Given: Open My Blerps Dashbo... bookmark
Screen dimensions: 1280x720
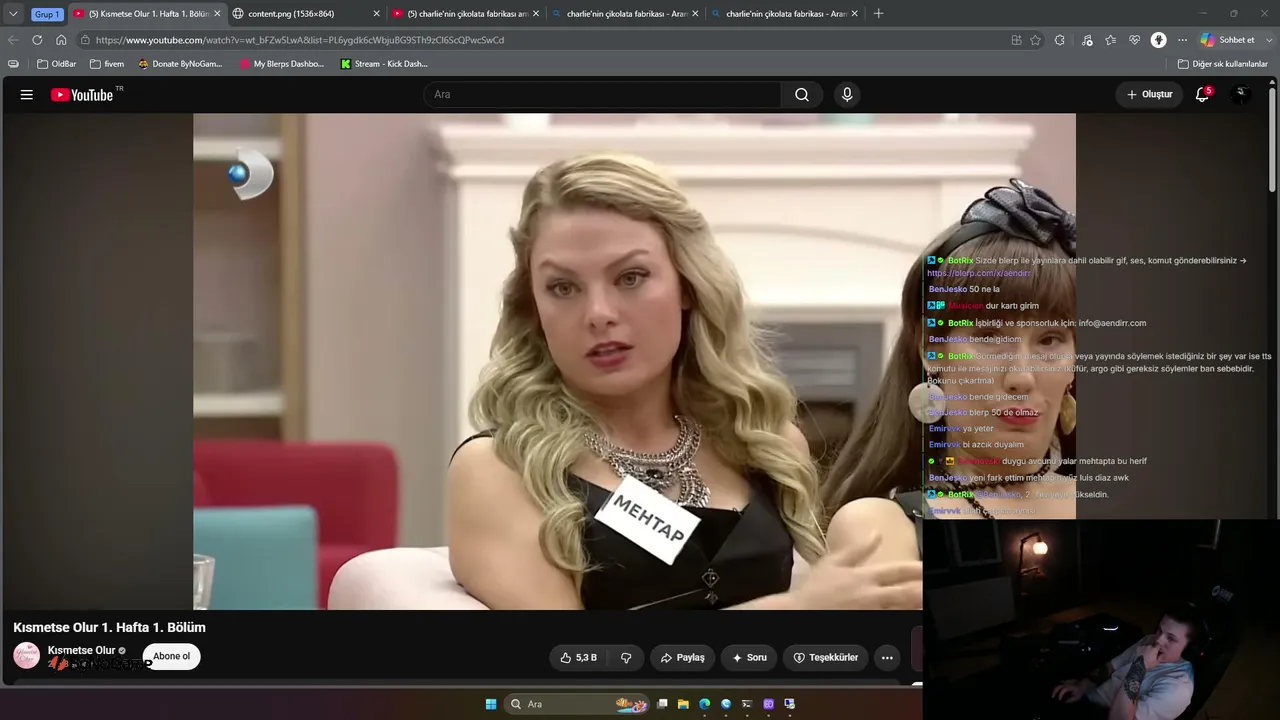Looking at the screenshot, I should (282, 64).
